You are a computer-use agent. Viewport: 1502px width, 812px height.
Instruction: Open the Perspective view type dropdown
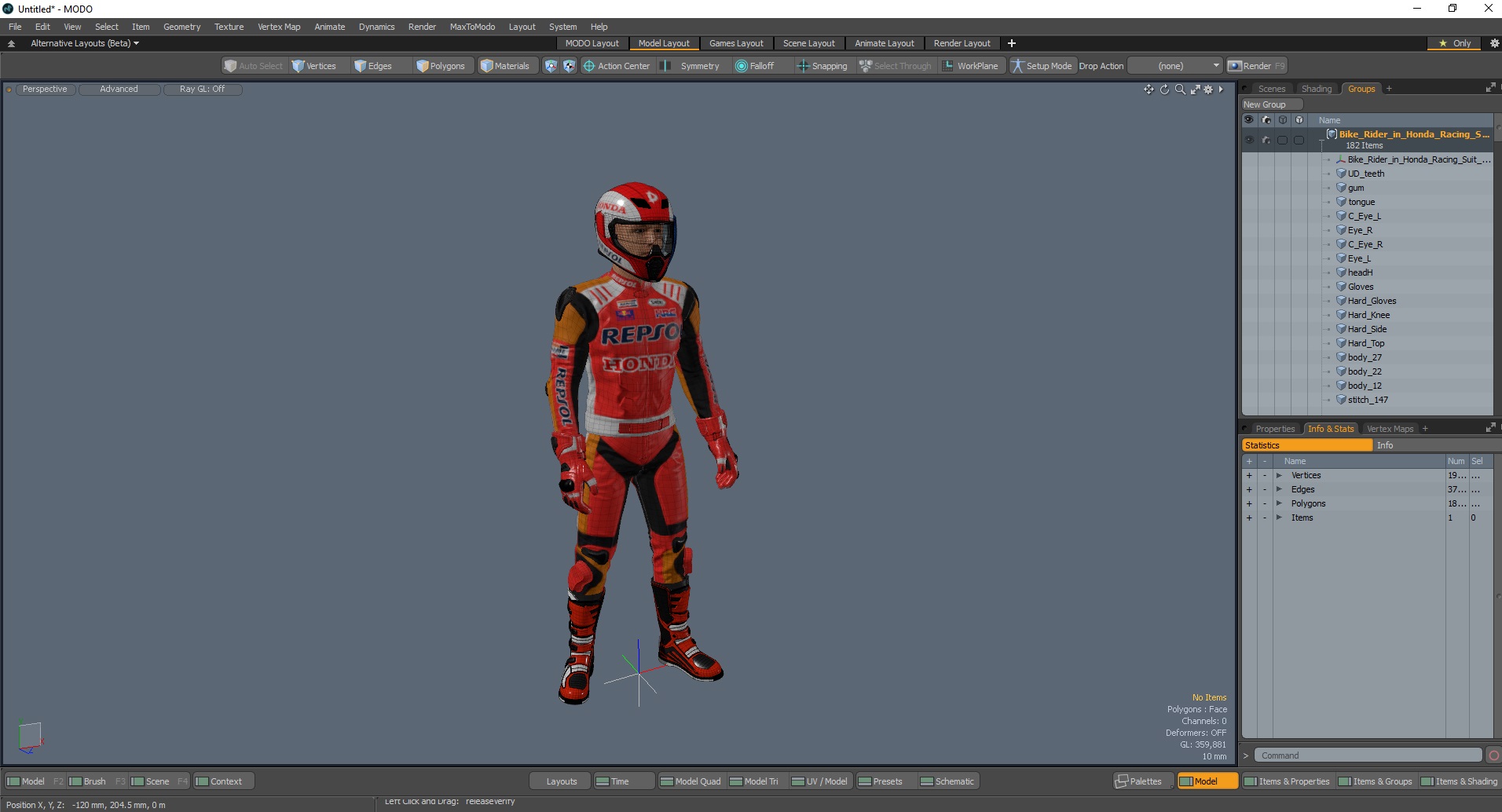[45, 90]
